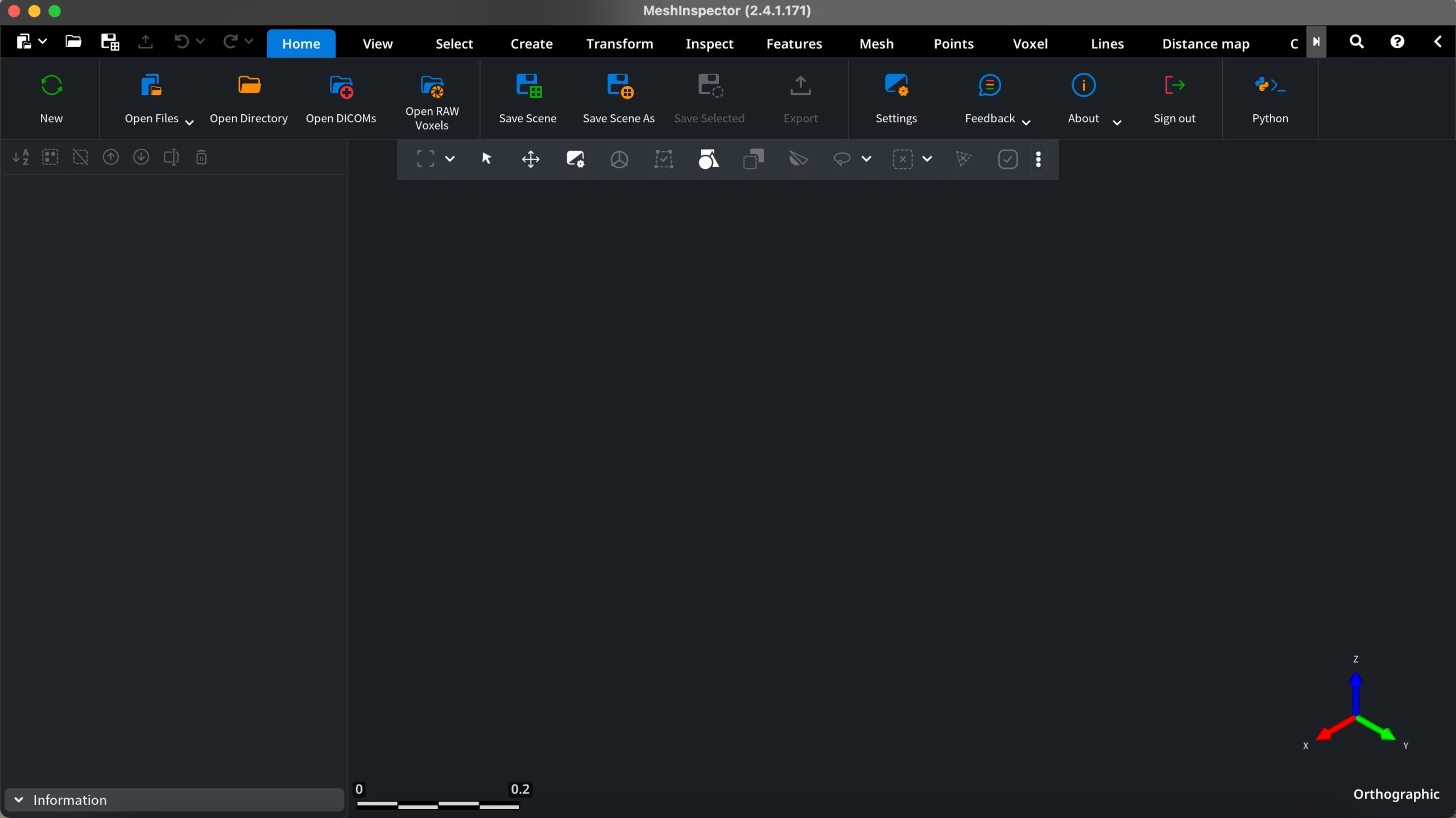Open the Mesh tab
Viewport: 1456px width, 818px height.
coord(876,44)
